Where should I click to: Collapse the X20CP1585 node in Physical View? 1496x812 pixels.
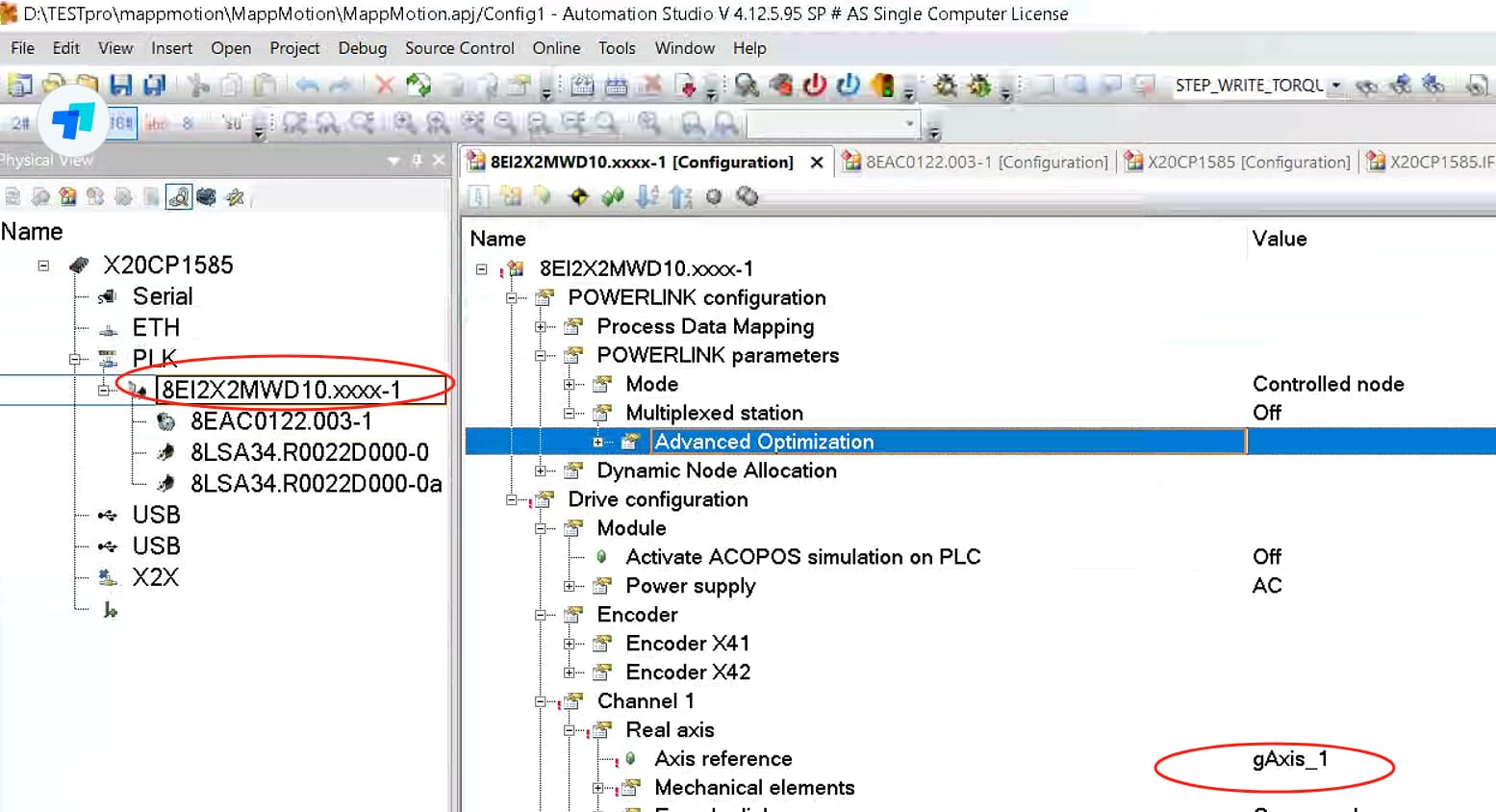coord(43,266)
